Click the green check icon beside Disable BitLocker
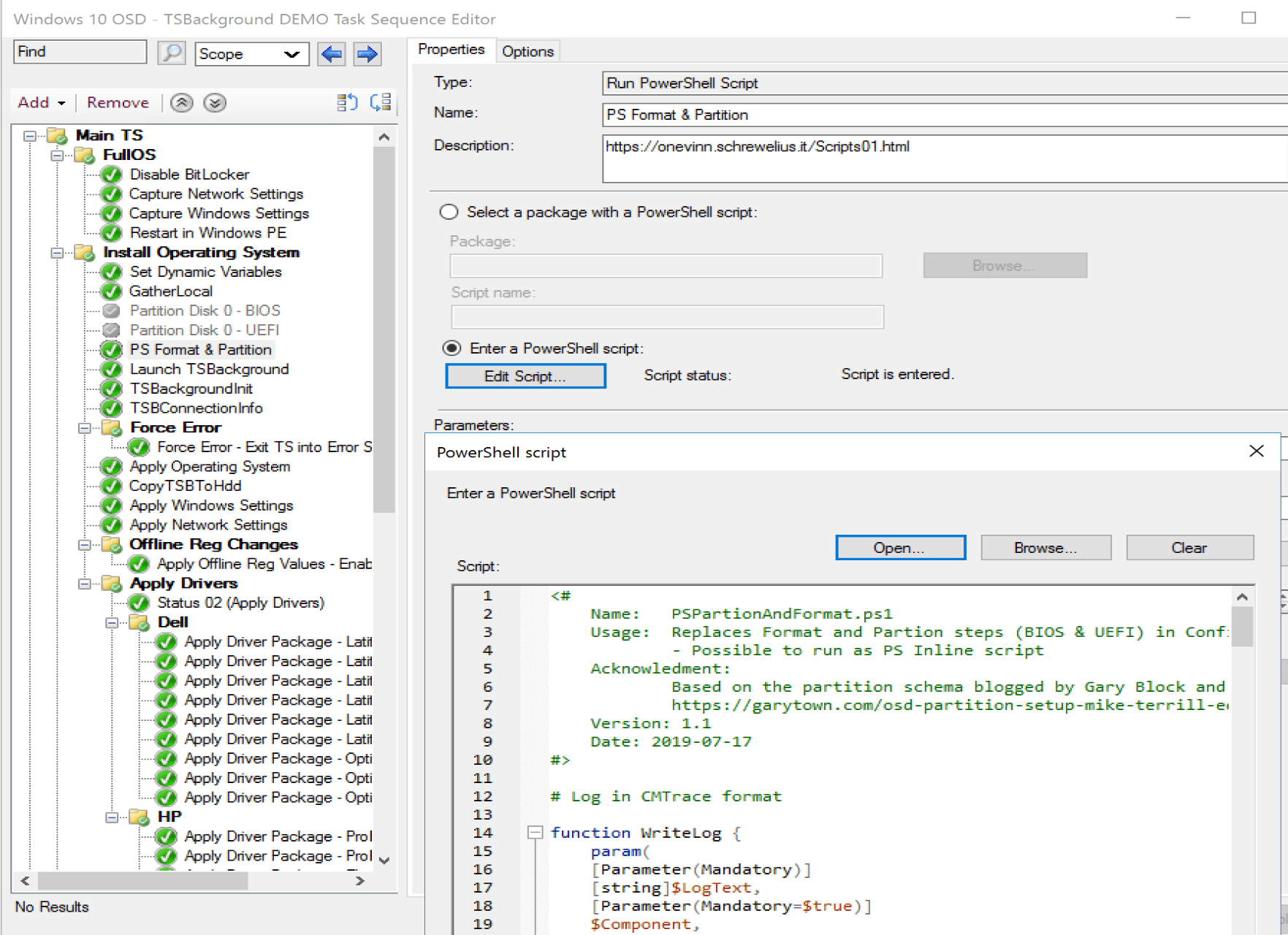The image size is (1288, 935). [x=111, y=174]
